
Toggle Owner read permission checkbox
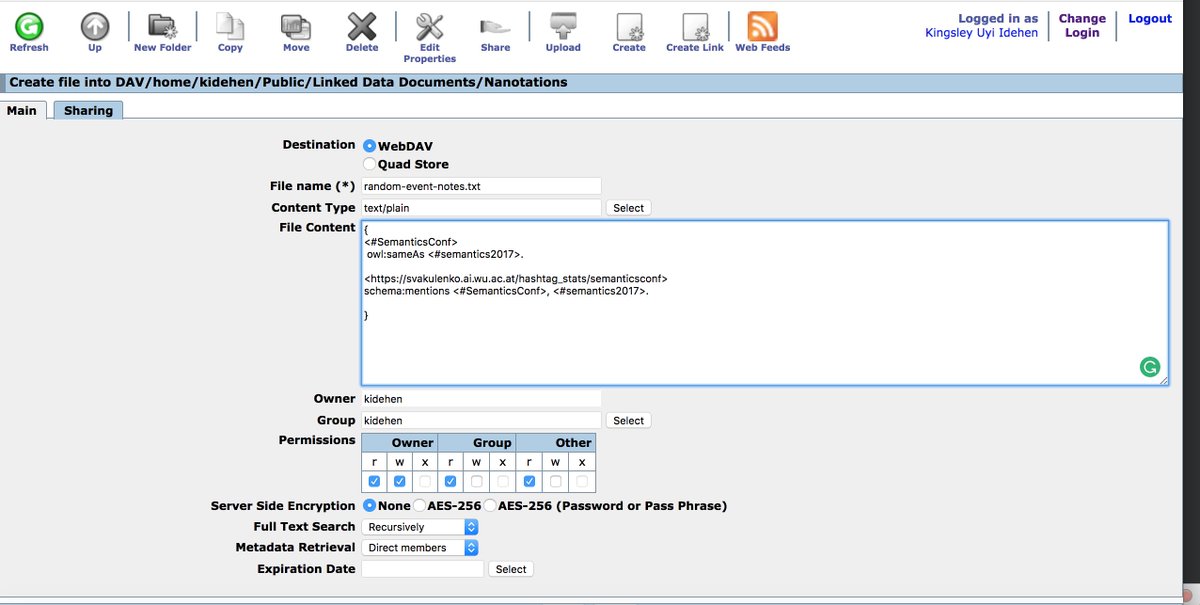(373, 482)
